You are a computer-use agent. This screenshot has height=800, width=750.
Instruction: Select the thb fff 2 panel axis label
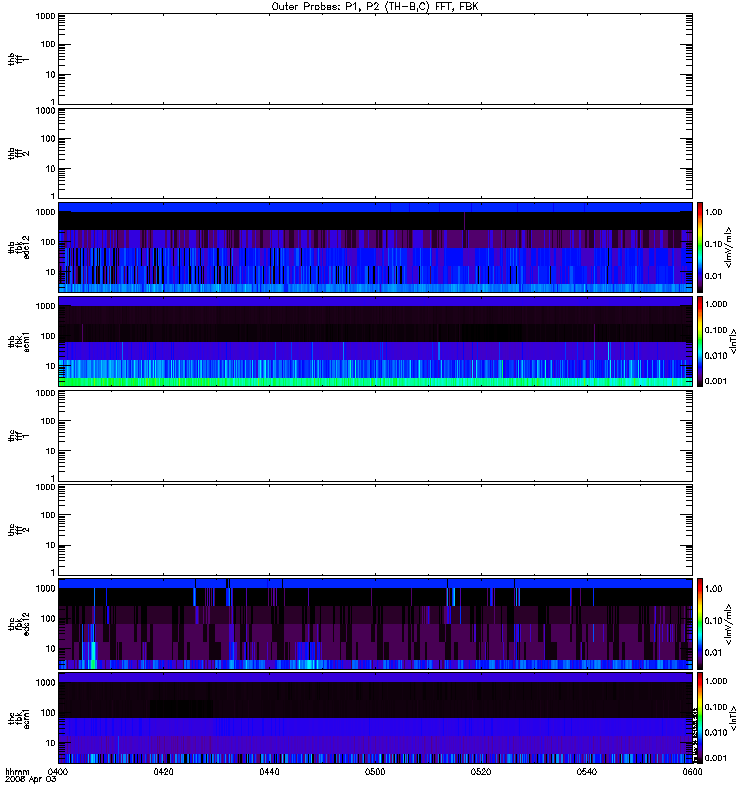pyautogui.click(x=18, y=154)
